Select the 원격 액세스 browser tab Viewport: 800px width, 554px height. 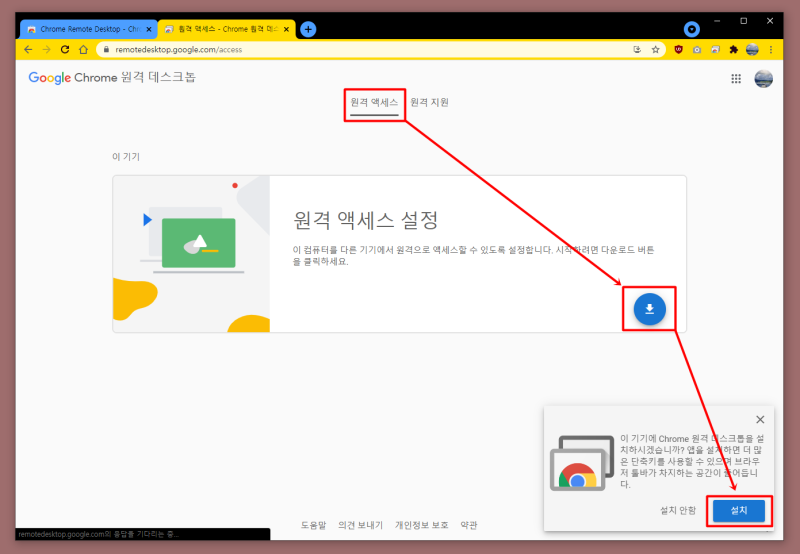pos(227,29)
